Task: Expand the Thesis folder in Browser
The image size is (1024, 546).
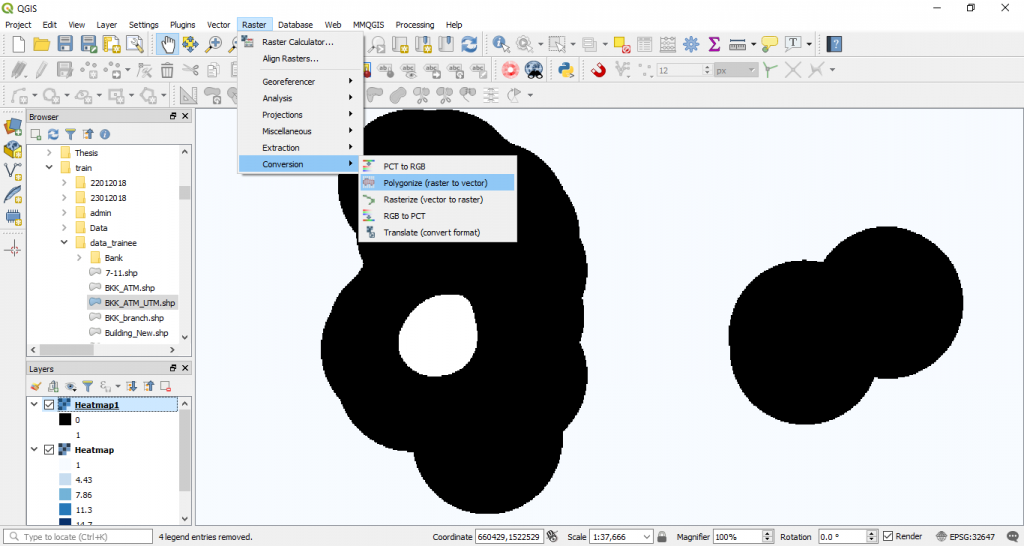Action: (x=49, y=153)
